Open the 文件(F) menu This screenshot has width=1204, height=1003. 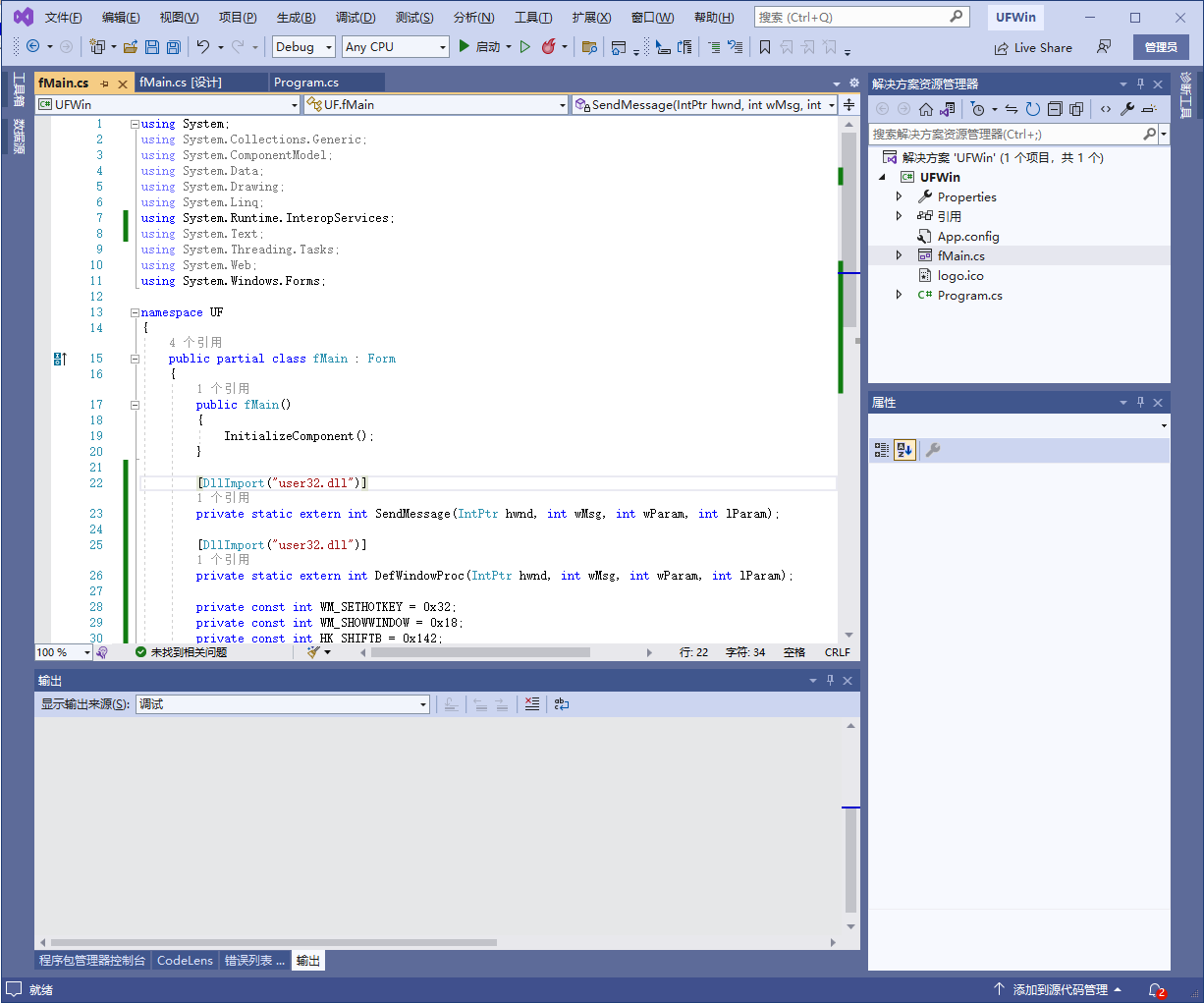point(63,18)
